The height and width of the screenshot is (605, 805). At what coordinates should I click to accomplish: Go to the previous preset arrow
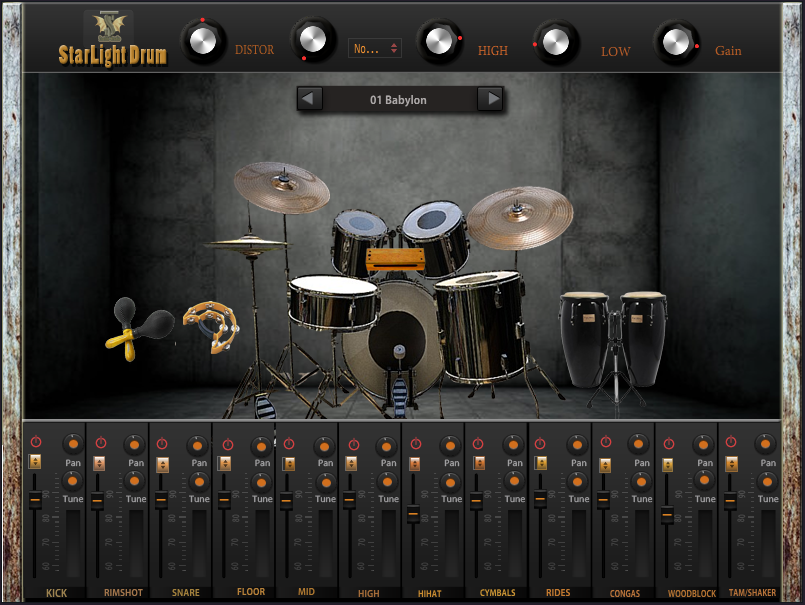click(x=310, y=99)
